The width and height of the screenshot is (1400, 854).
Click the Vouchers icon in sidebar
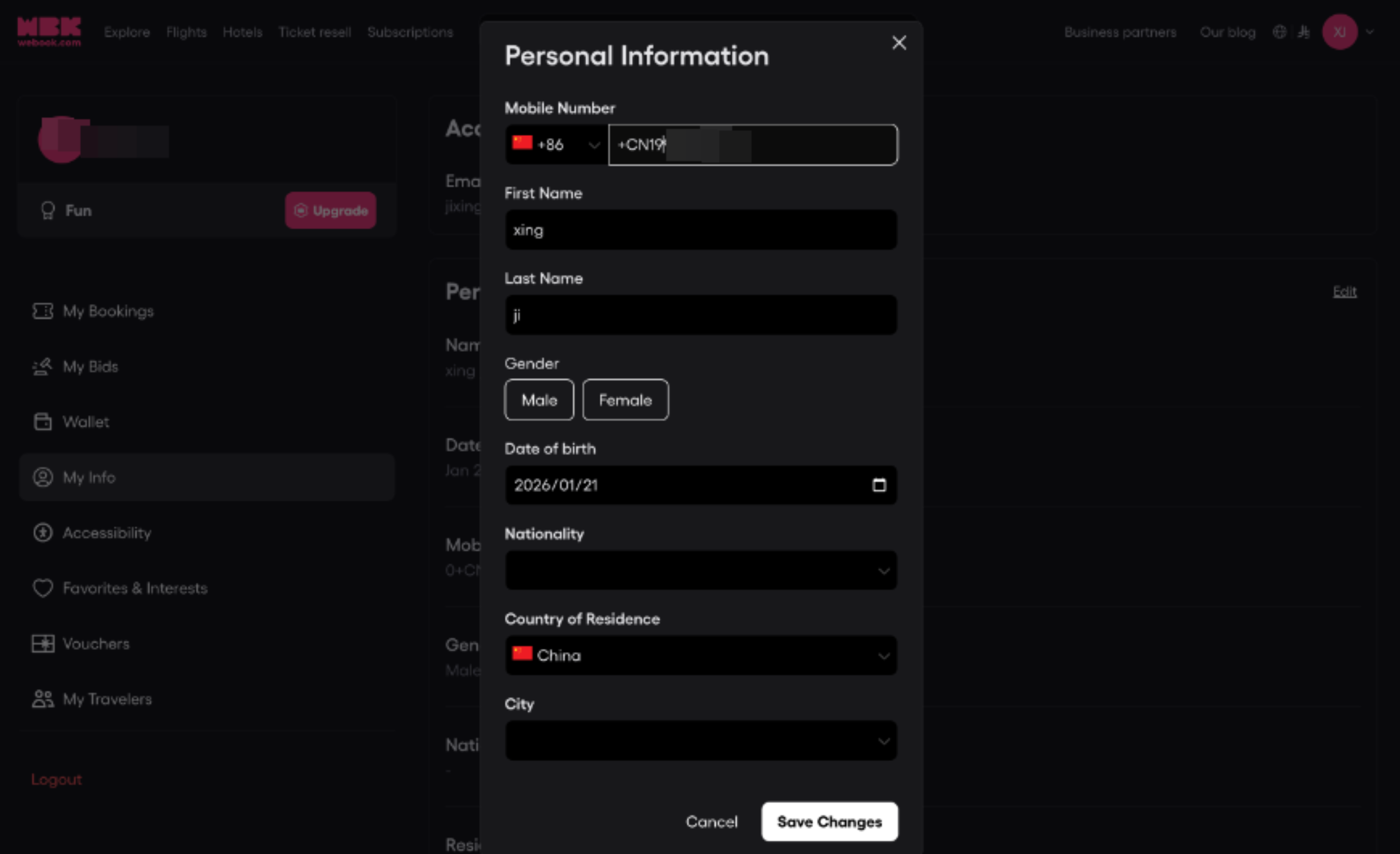43,644
